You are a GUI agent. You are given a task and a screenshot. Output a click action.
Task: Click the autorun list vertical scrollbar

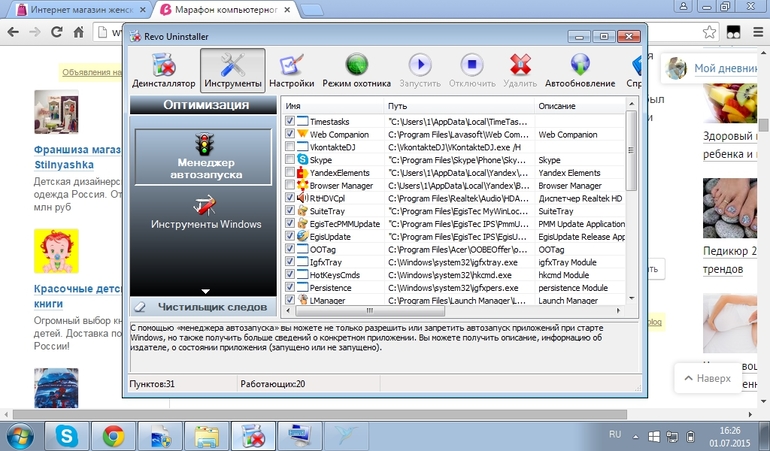click(x=632, y=150)
